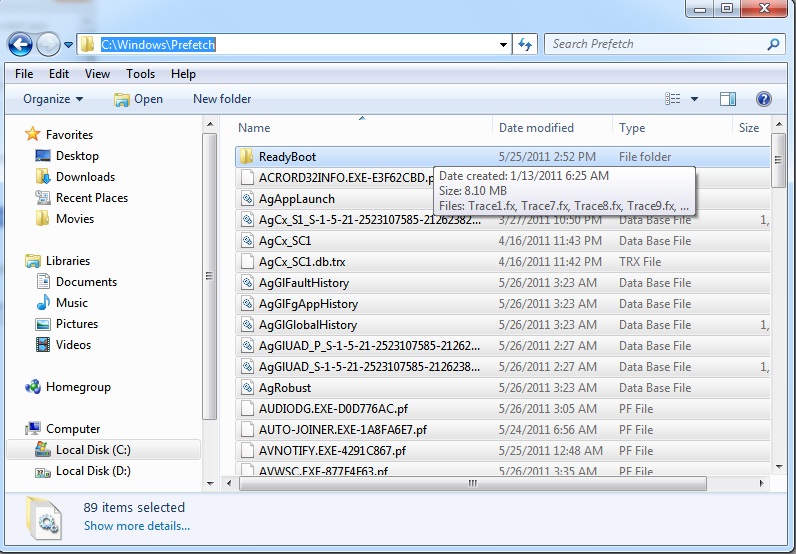Click the details pane selection thumbnail
The image size is (796, 554).
[45, 518]
